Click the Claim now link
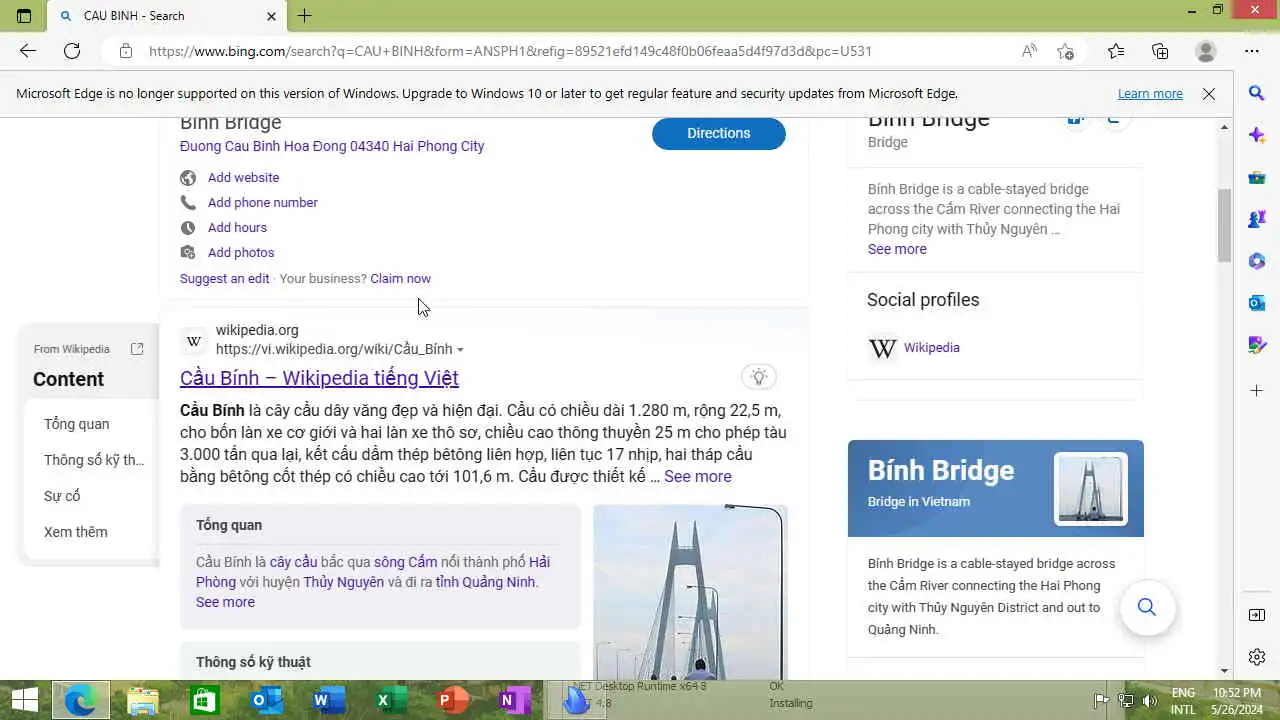Screen dimensions: 1280x720 [x=400, y=279]
